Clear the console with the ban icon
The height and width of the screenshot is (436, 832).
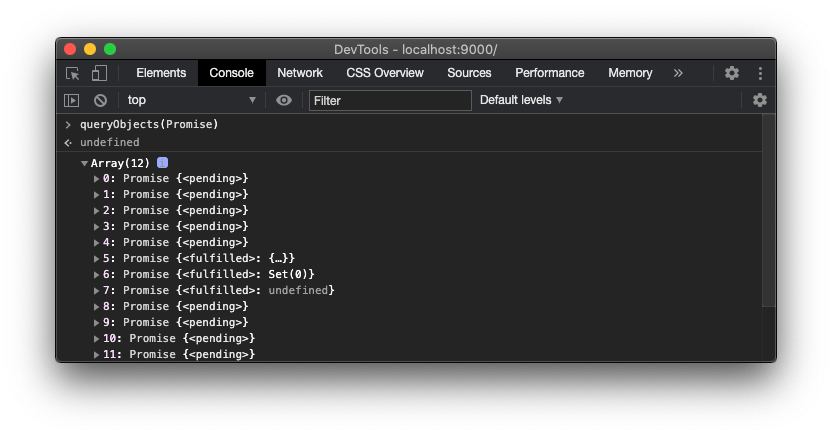pos(100,100)
